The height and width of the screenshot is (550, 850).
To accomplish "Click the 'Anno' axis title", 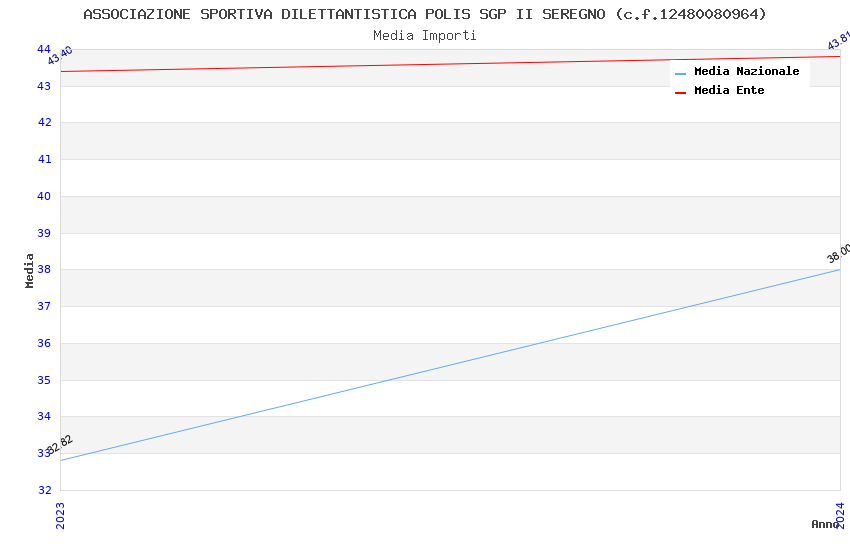I will (825, 524).
